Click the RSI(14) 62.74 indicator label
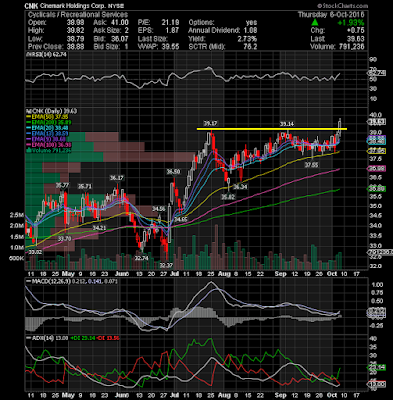The image size is (393, 400). click(47, 54)
